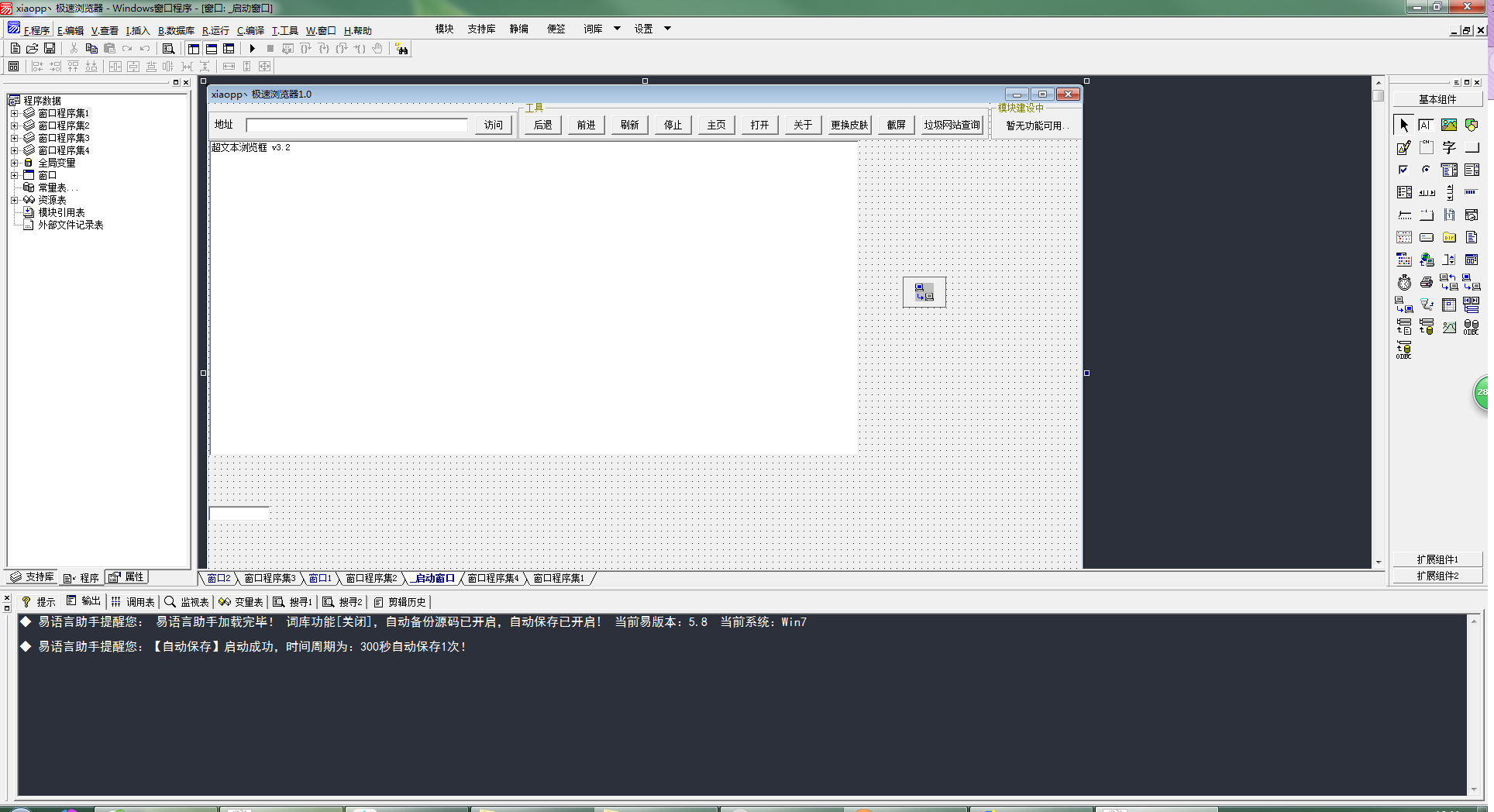Select the small edit box below browser area

[x=239, y=513]
